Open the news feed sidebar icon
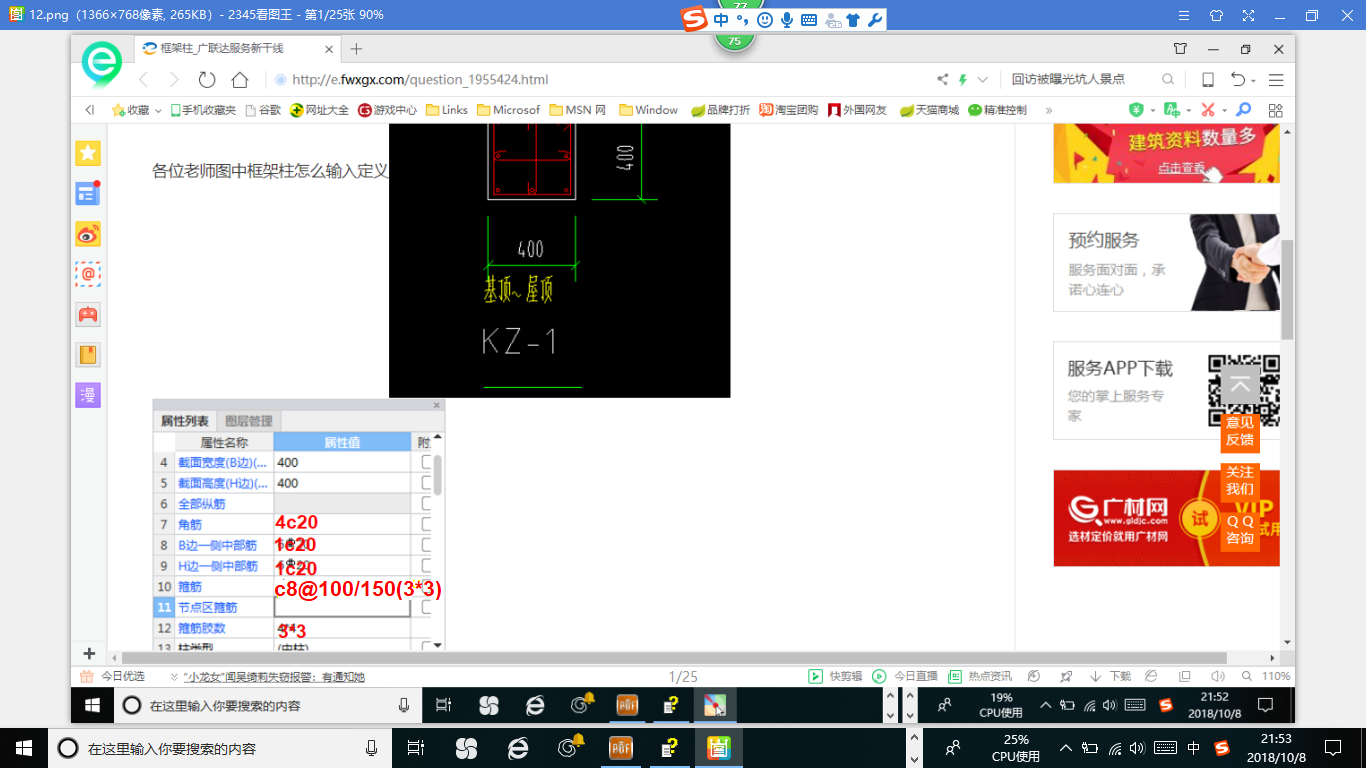This screenshot has height=768, width=1366. point(88,193)
